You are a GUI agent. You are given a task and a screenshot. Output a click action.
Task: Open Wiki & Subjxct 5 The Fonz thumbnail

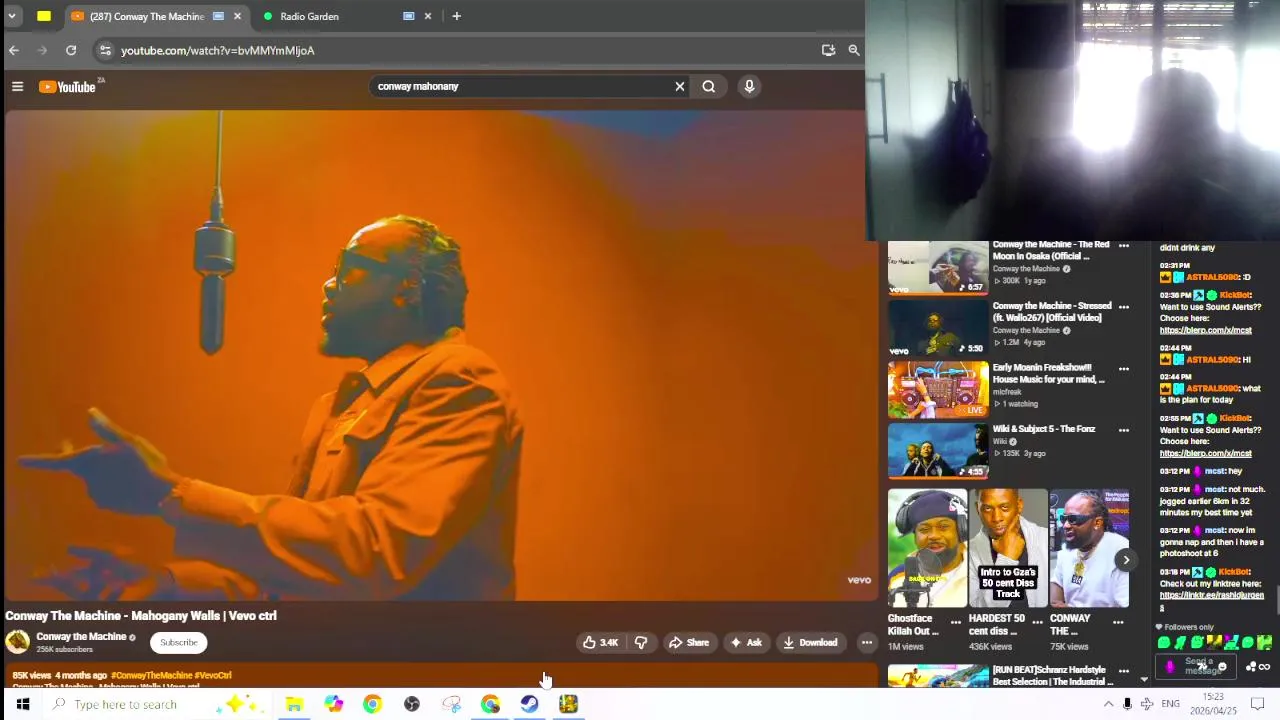(x=938, y=451)
